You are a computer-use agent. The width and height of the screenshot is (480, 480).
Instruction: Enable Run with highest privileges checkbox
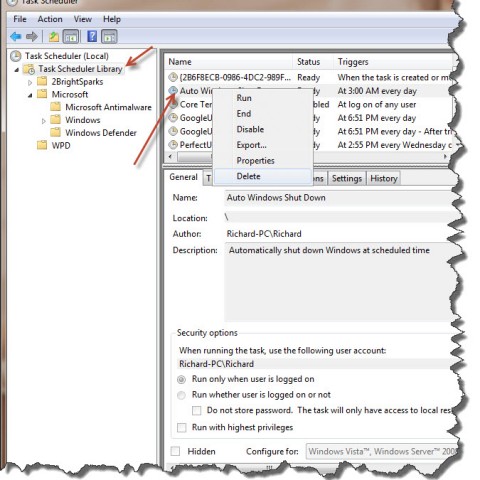[182, 427]
